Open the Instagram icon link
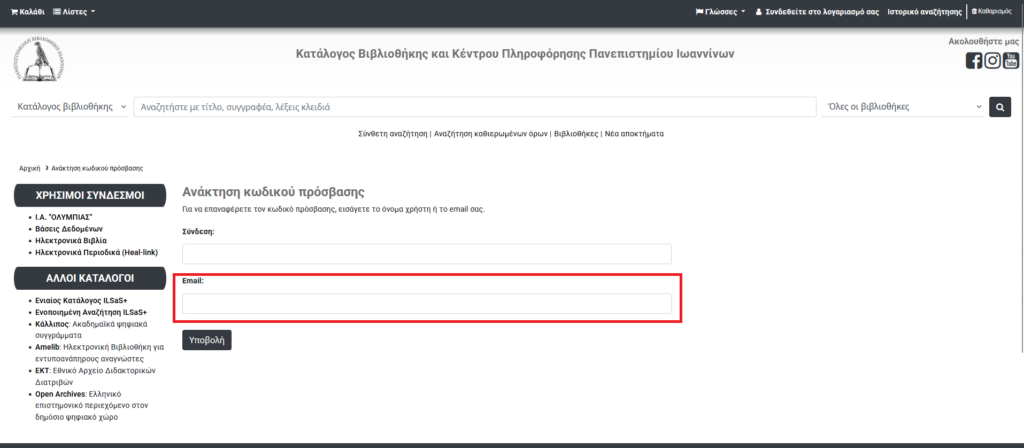This screenshot has width=1024, height=448. [992, 61]
